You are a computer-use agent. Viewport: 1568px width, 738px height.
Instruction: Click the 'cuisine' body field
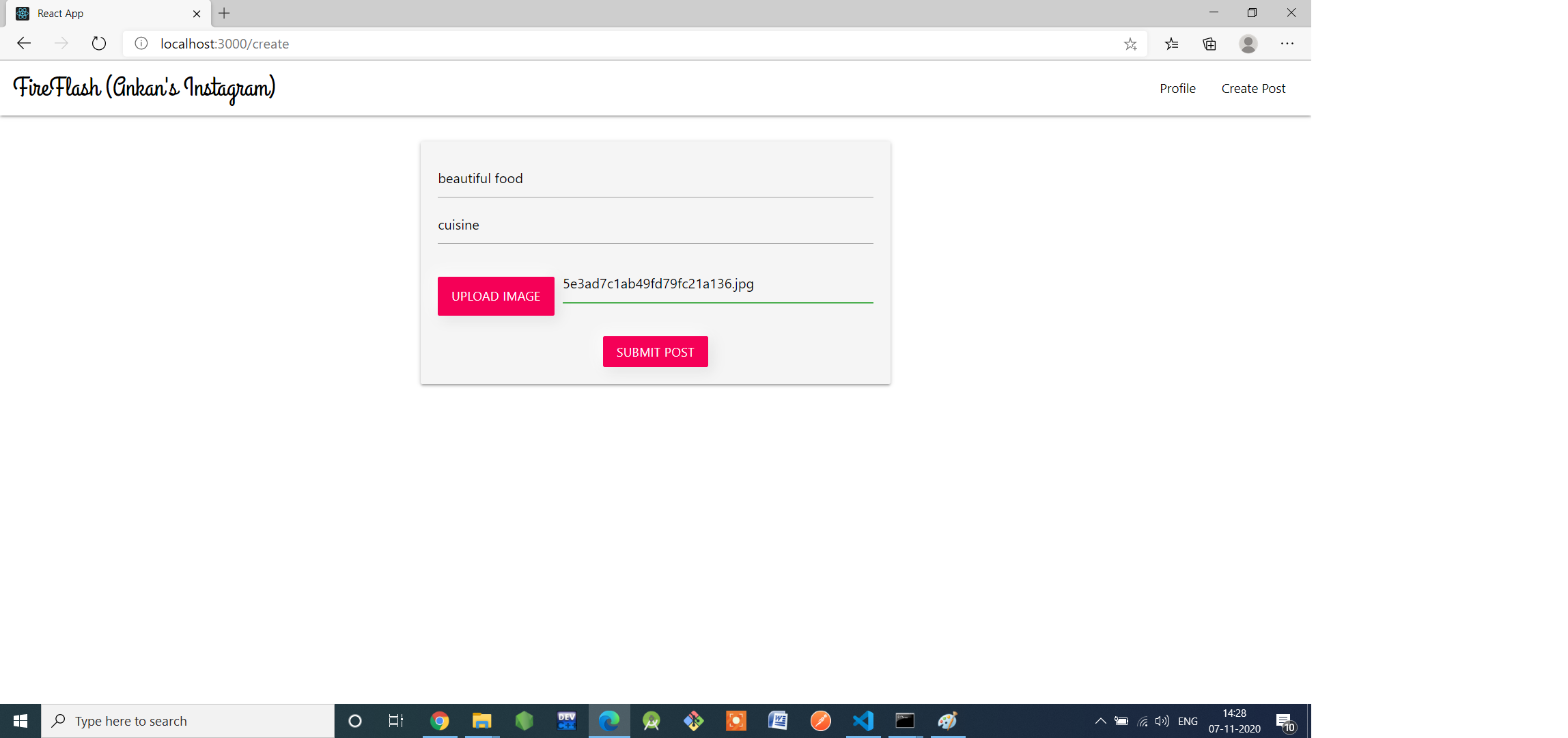pyautogui.click(x=655, y=225)
